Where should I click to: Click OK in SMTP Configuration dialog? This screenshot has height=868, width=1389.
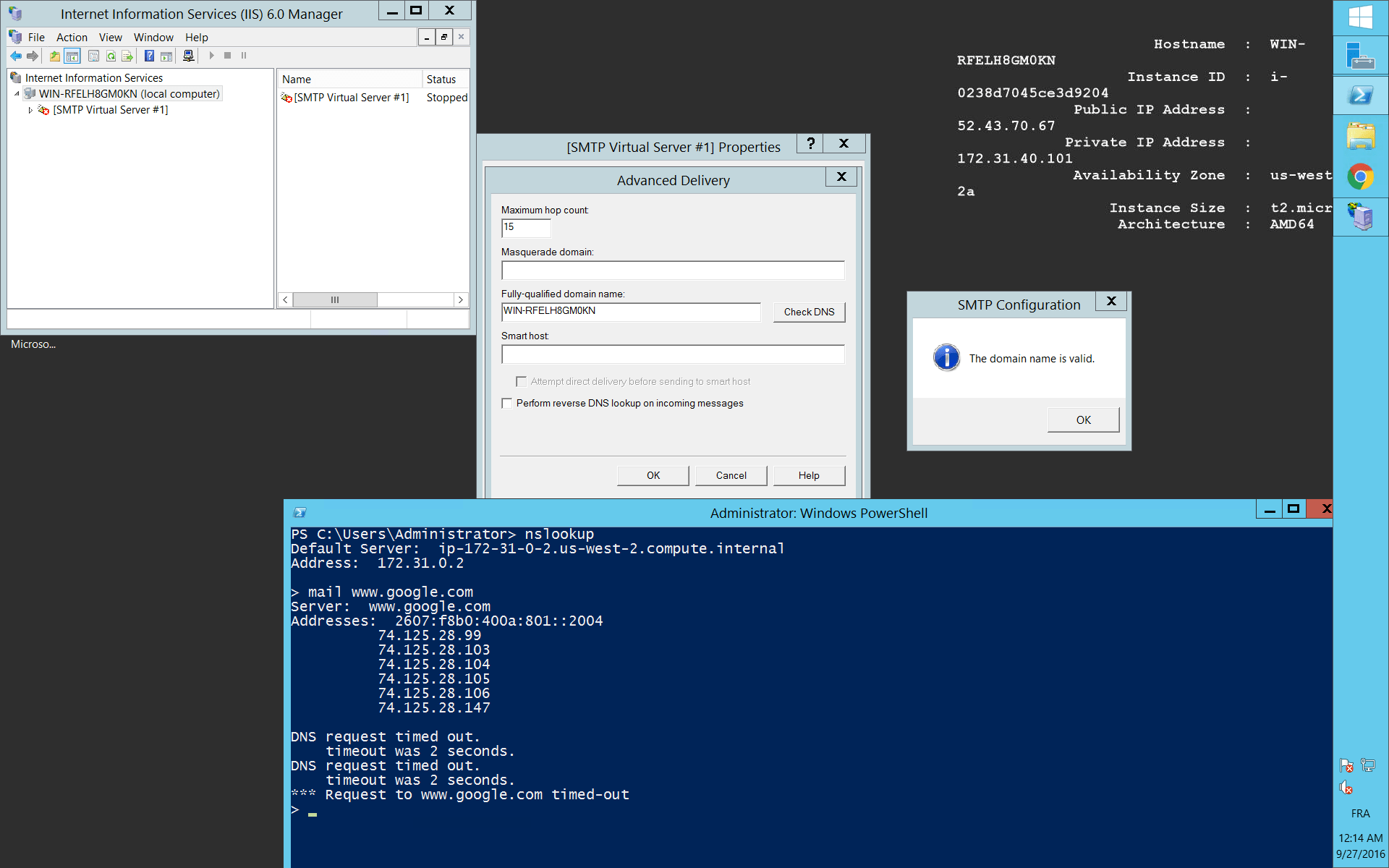[x=1083, y=420]
